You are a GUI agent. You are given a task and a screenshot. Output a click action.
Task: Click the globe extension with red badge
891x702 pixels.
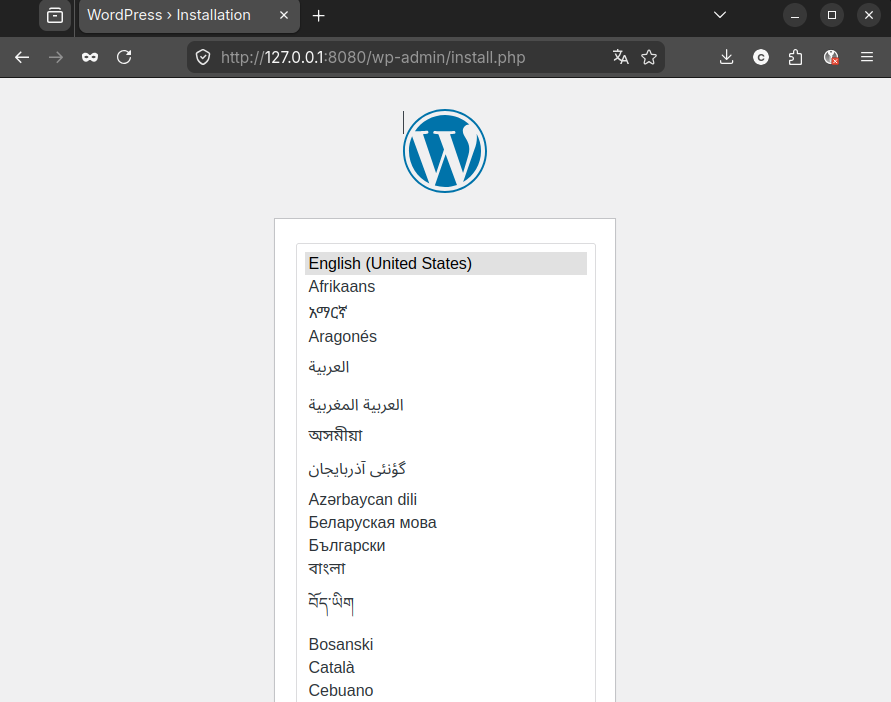click(x=831, y=57)
